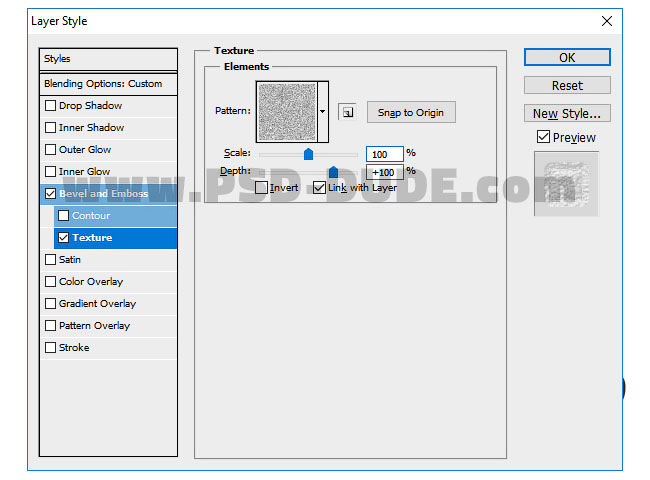Click the Depth slider handle
650x480 pixels.
point(333,172)
